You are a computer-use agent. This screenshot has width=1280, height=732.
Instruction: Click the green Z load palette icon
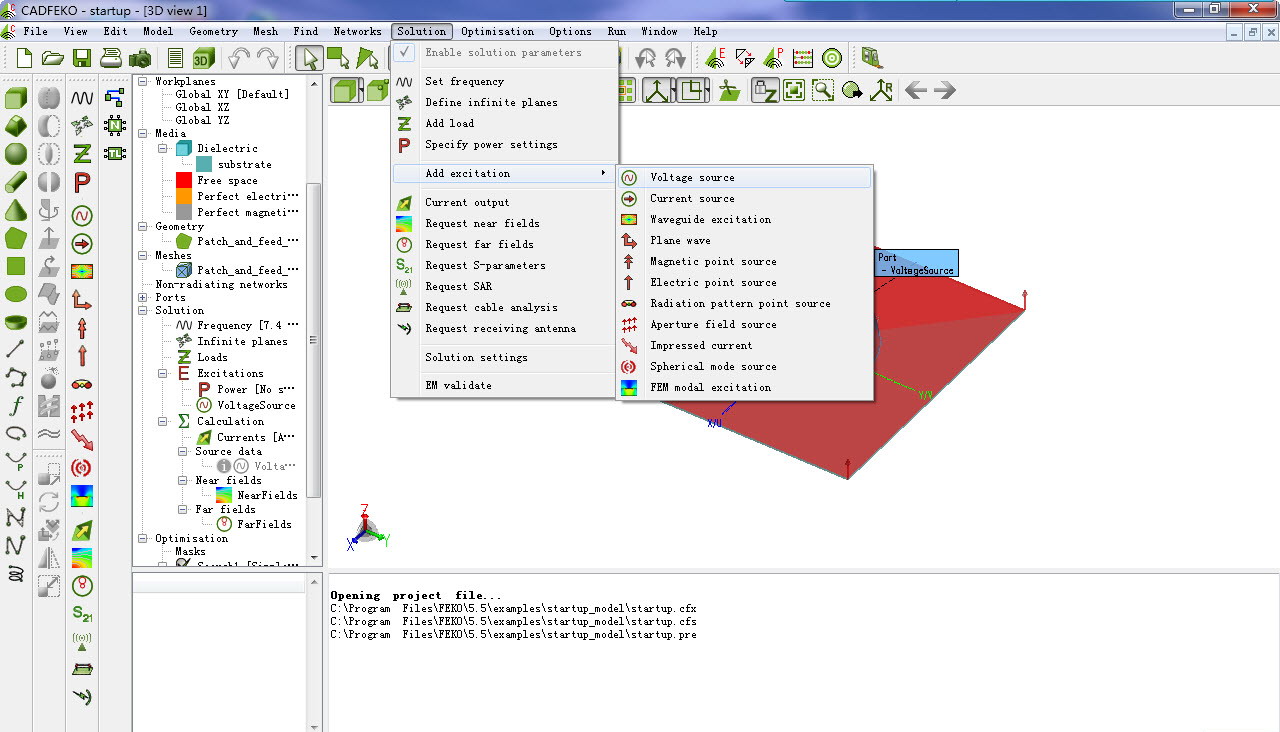tap(82, 154)
